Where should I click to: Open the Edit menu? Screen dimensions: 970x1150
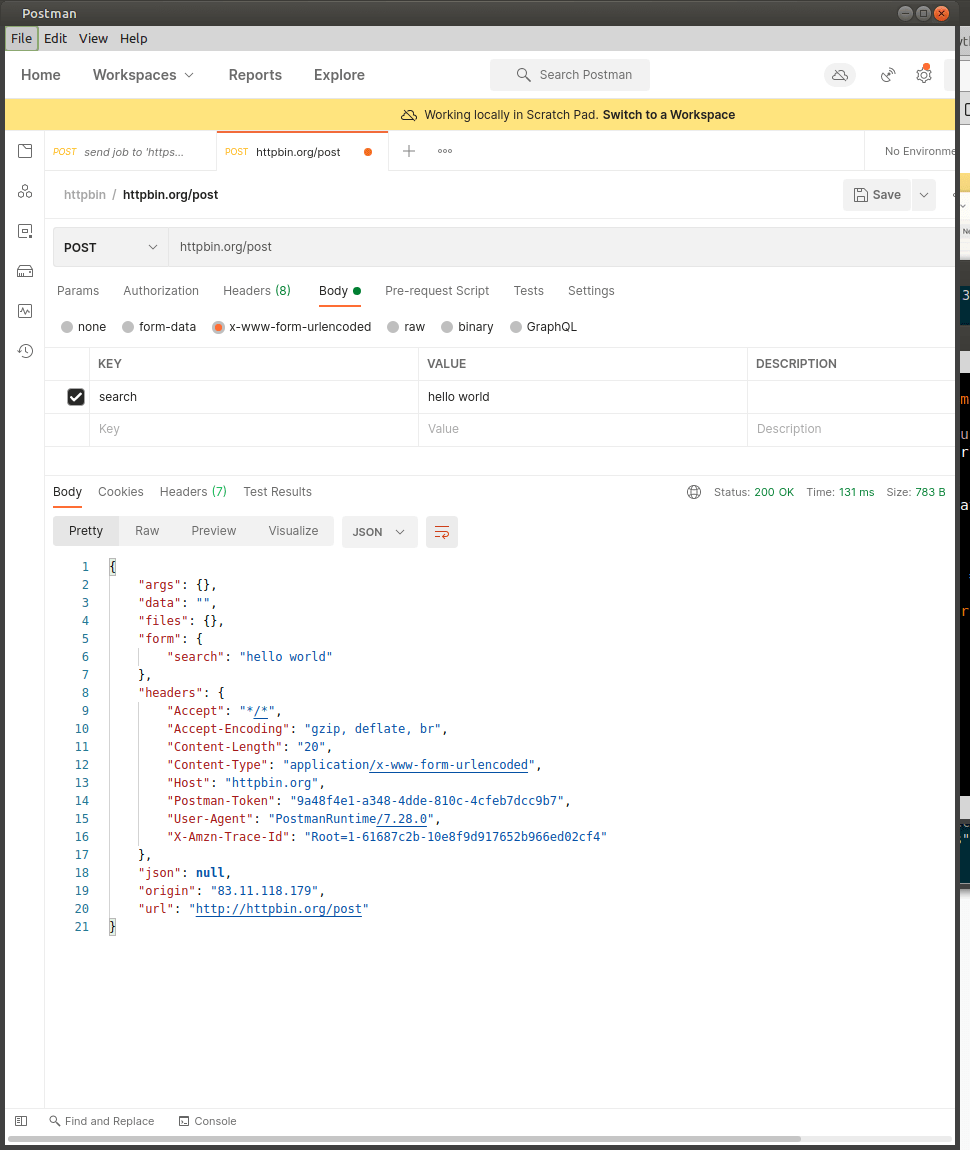click(55, 38)
